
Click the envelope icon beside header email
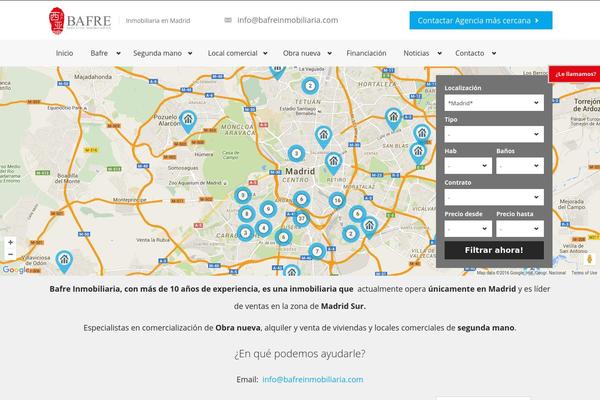click(x=228, y=20)
